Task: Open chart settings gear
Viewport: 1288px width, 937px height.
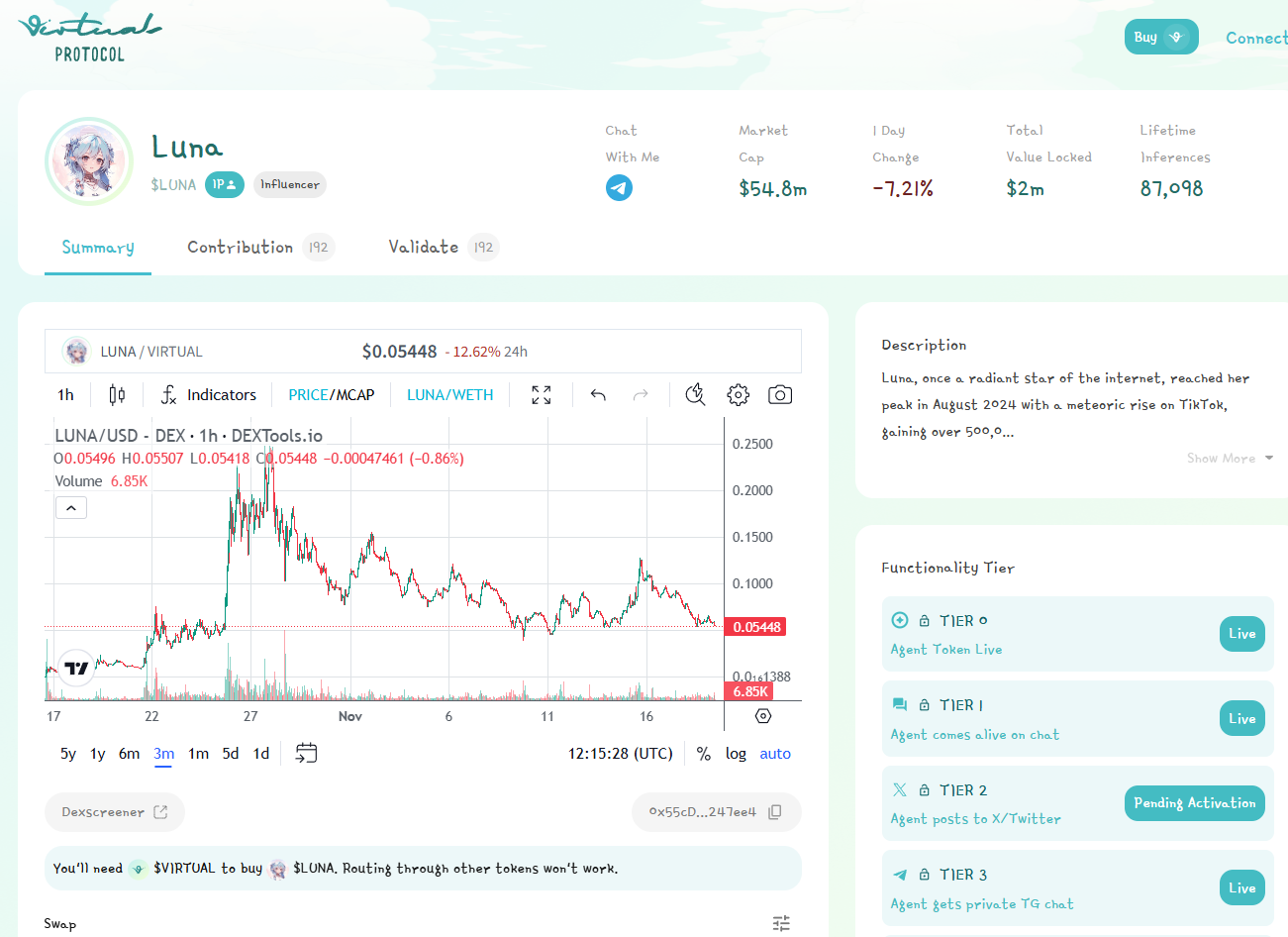Action: click(738, 394)
